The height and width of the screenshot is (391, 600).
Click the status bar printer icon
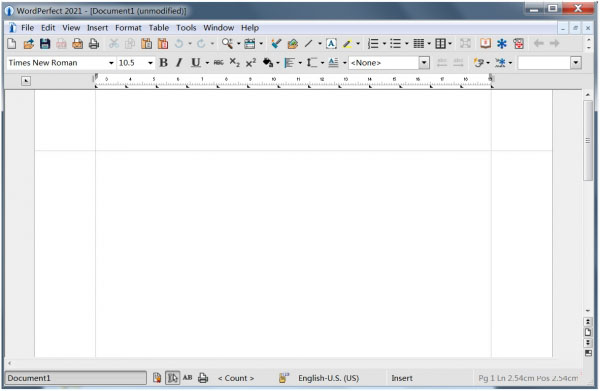pyautogui.click(x=203, y=378)
